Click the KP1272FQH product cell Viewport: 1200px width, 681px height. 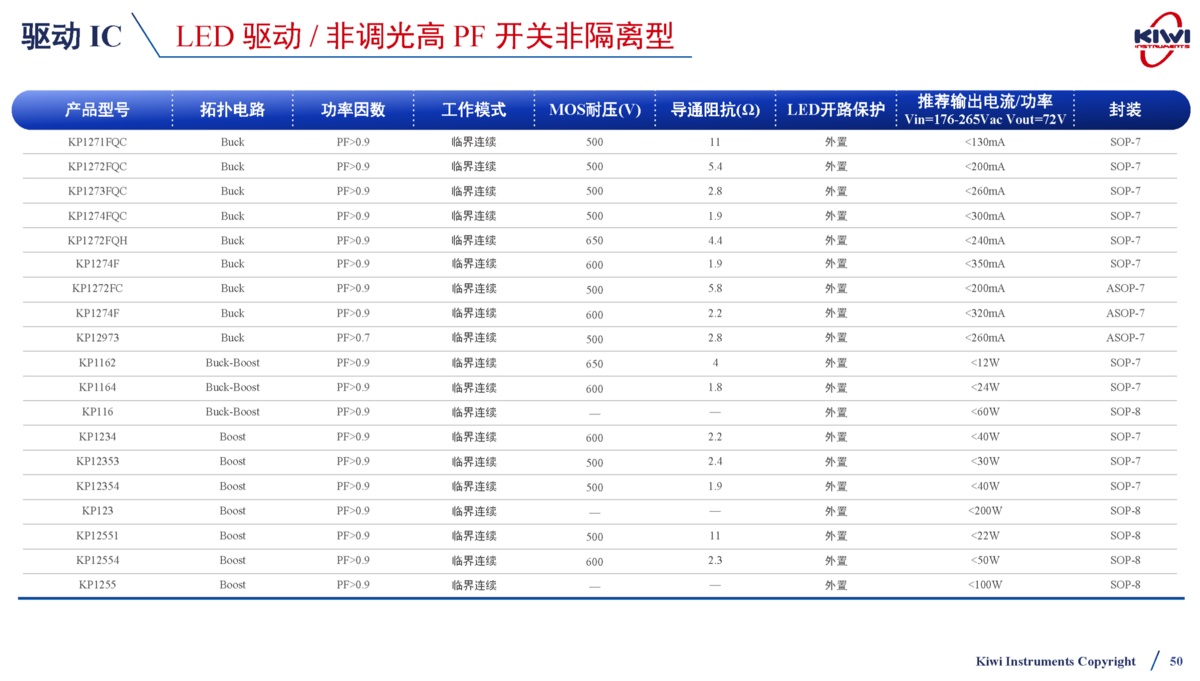click(x=97, y=240)
